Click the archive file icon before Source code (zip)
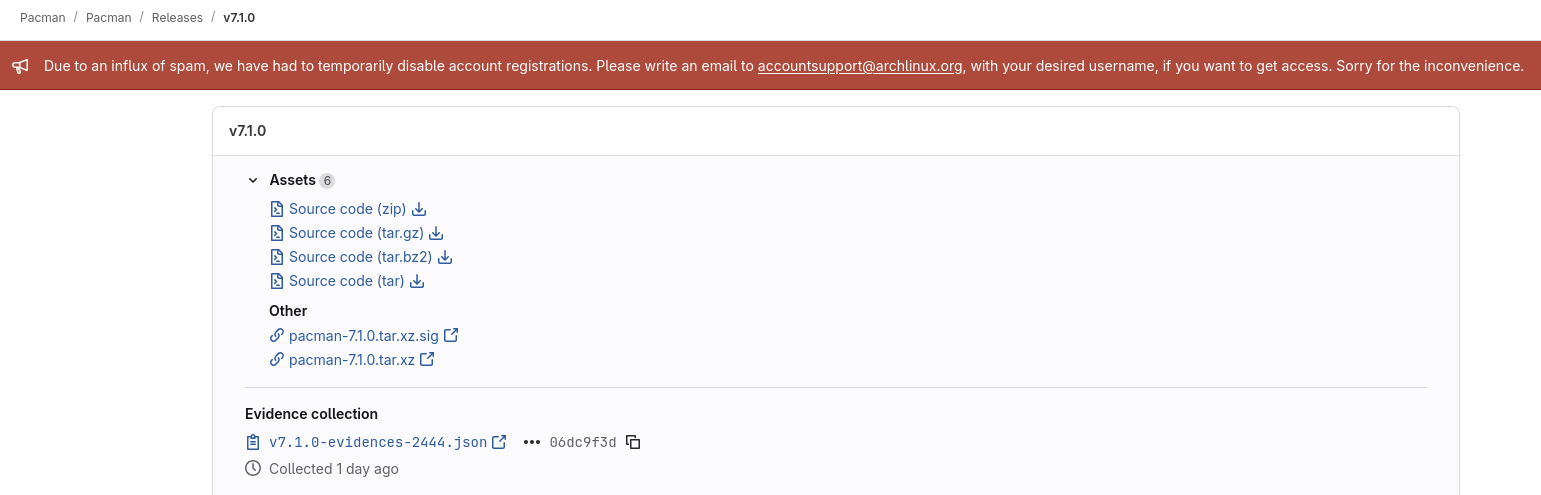This screenshot has height=495, width=1541. 277,209
